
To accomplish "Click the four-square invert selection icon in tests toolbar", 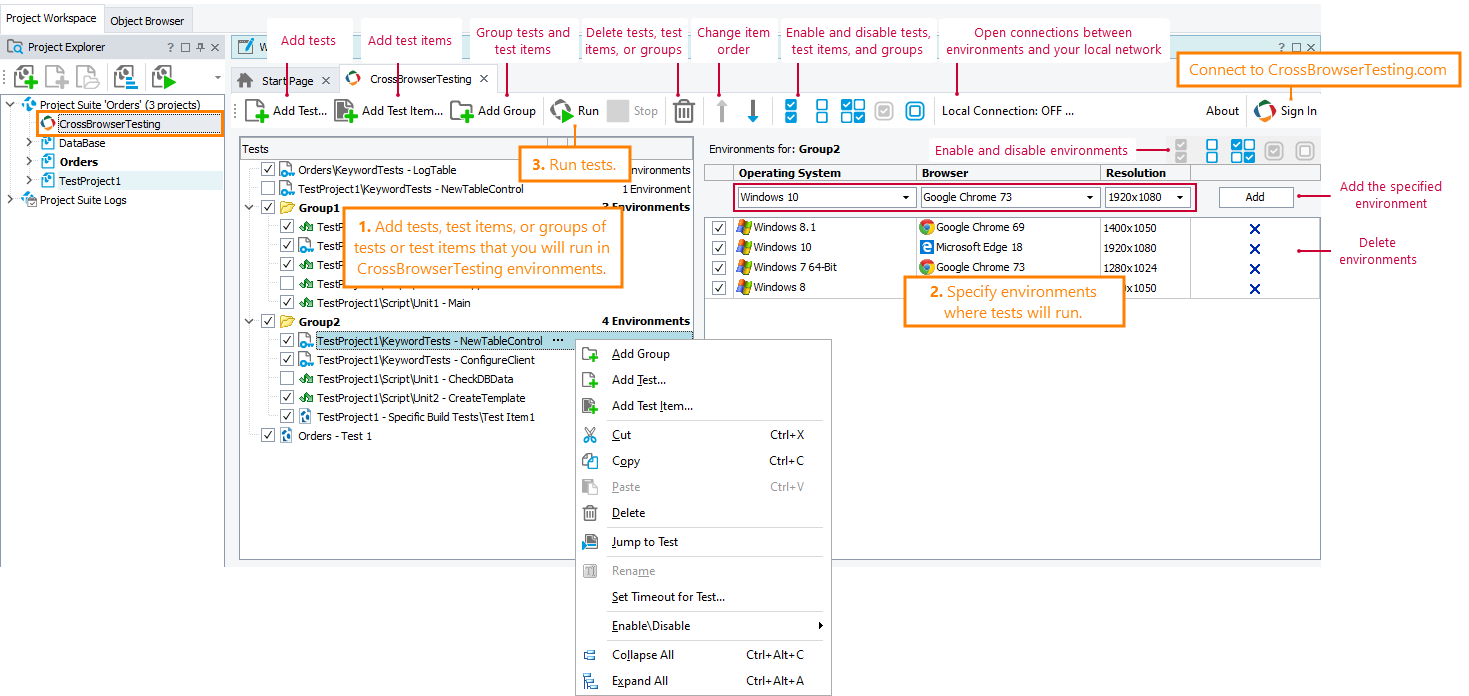I will point(853,111).
